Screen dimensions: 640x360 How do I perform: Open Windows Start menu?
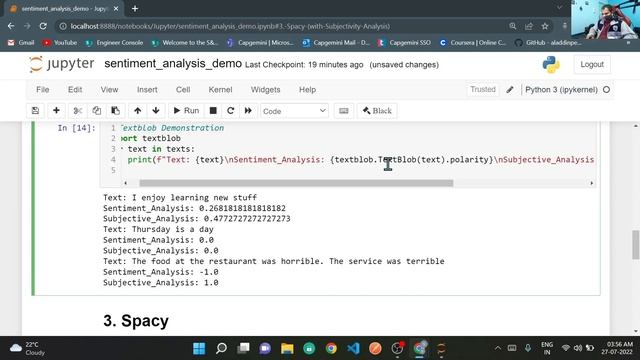pos(199,348)
